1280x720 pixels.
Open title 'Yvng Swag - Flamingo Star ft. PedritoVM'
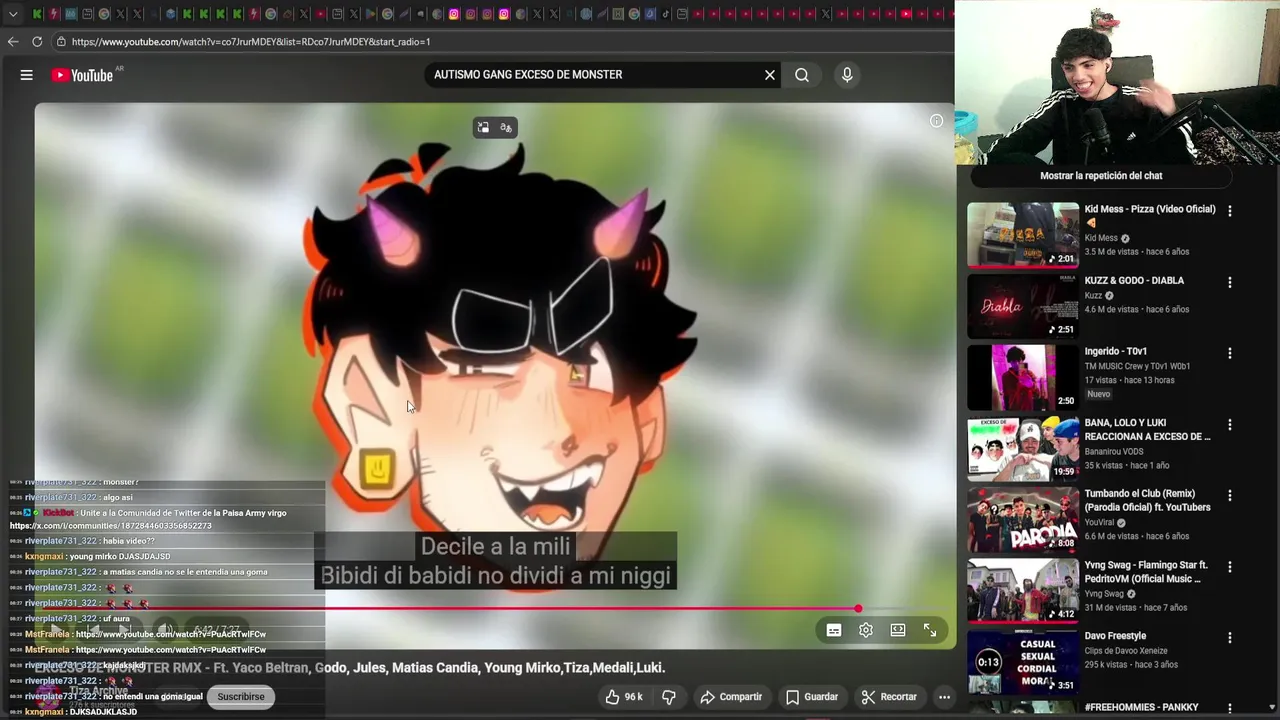tap(1145, 572)
